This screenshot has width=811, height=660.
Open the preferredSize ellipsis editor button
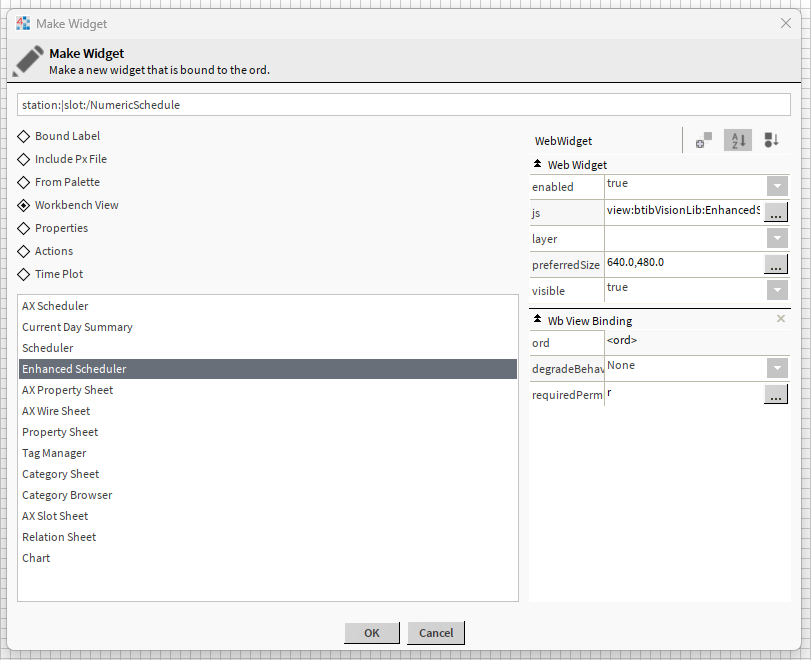coord(776,264)
